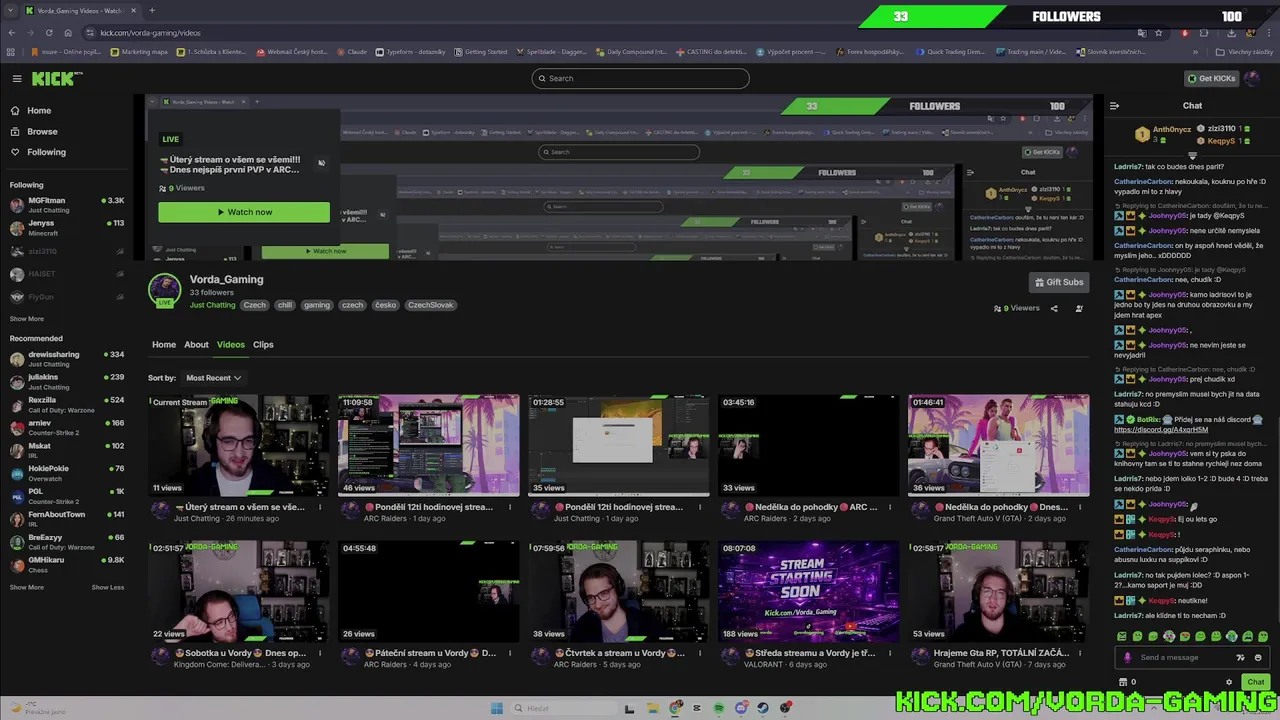Click the icon right of the share icon
The image size is (1280, 720).
click(x=1079, y=308)
